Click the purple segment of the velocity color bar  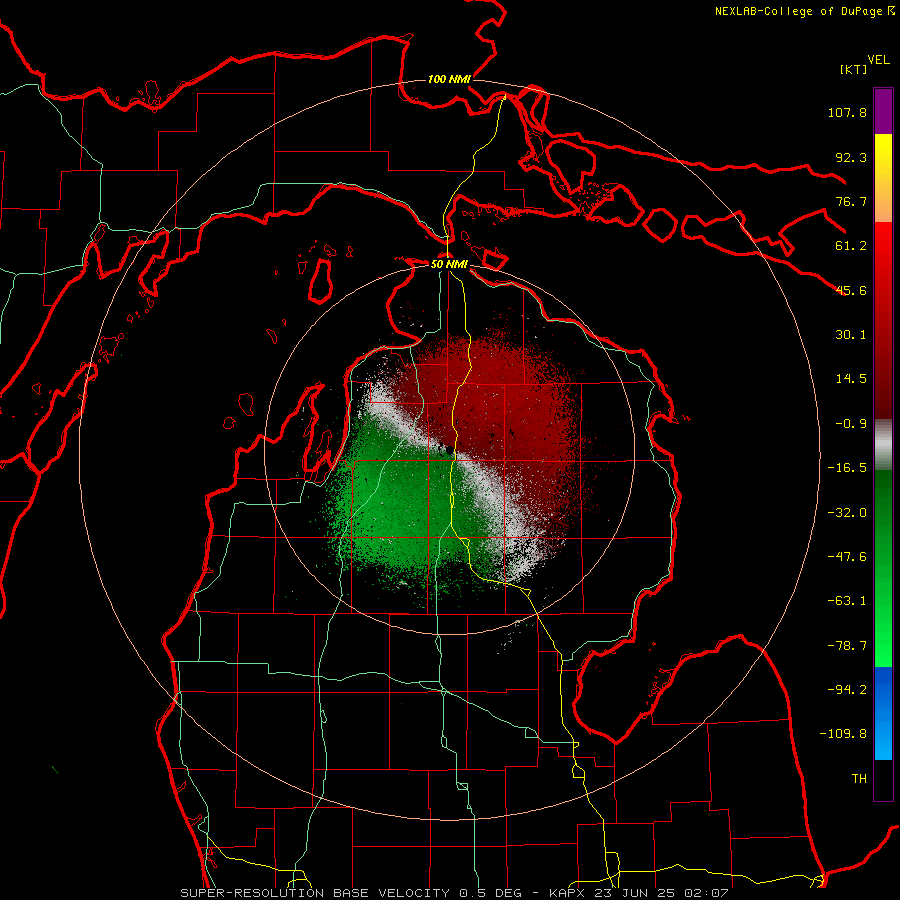(x=883, y=111)
